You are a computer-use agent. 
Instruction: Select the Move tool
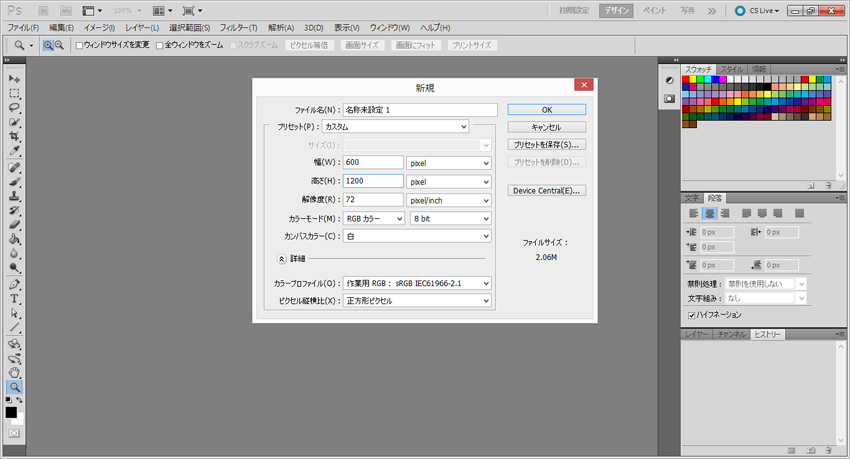(14, 79)
